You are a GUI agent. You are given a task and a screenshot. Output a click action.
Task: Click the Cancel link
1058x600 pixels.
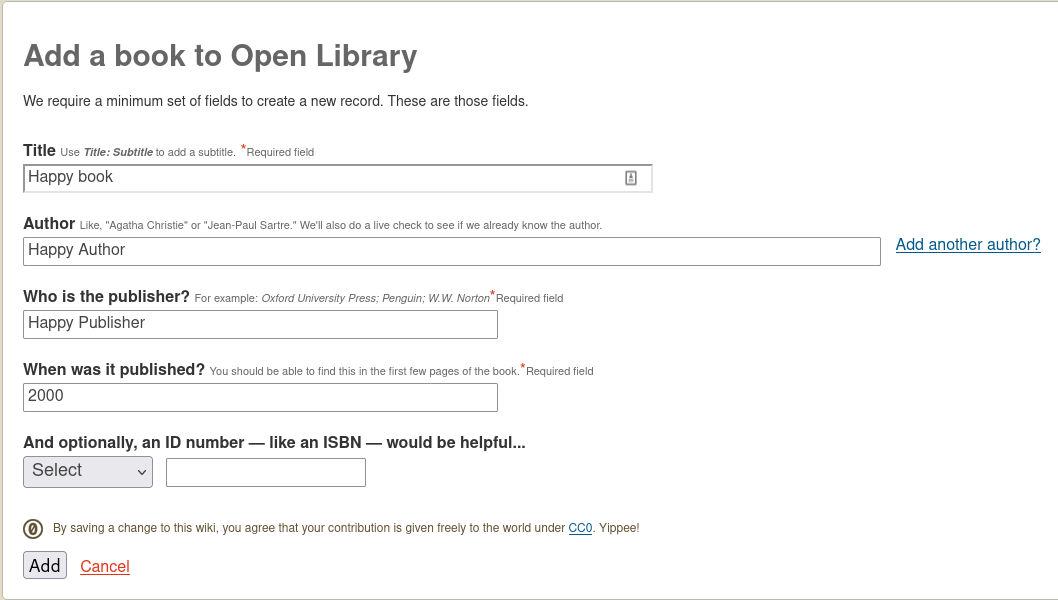coord(105,566)
